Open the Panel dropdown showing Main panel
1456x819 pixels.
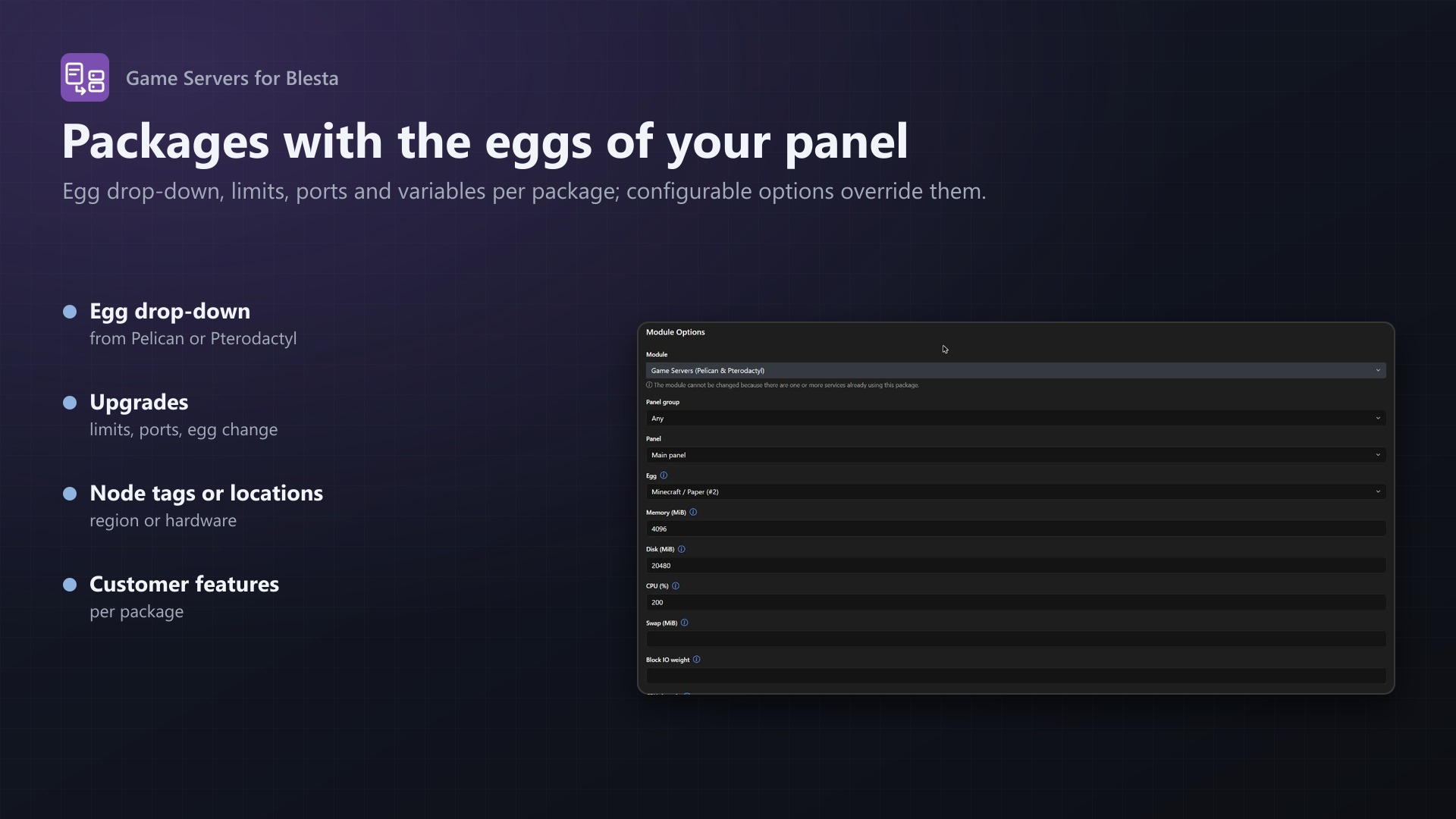coord(1015,455)
